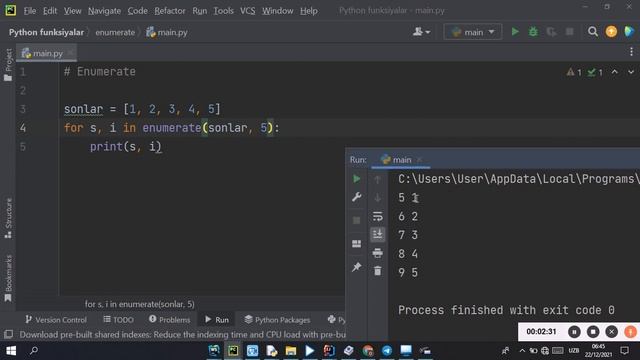Click main.py breadcrumb

[x=167, y=32]
